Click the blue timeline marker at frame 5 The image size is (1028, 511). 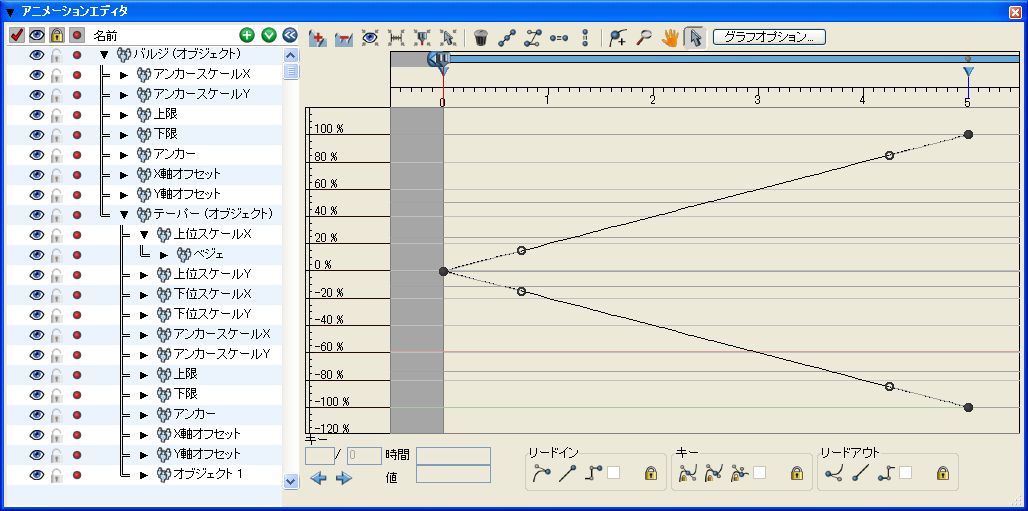tap(968, 71)
